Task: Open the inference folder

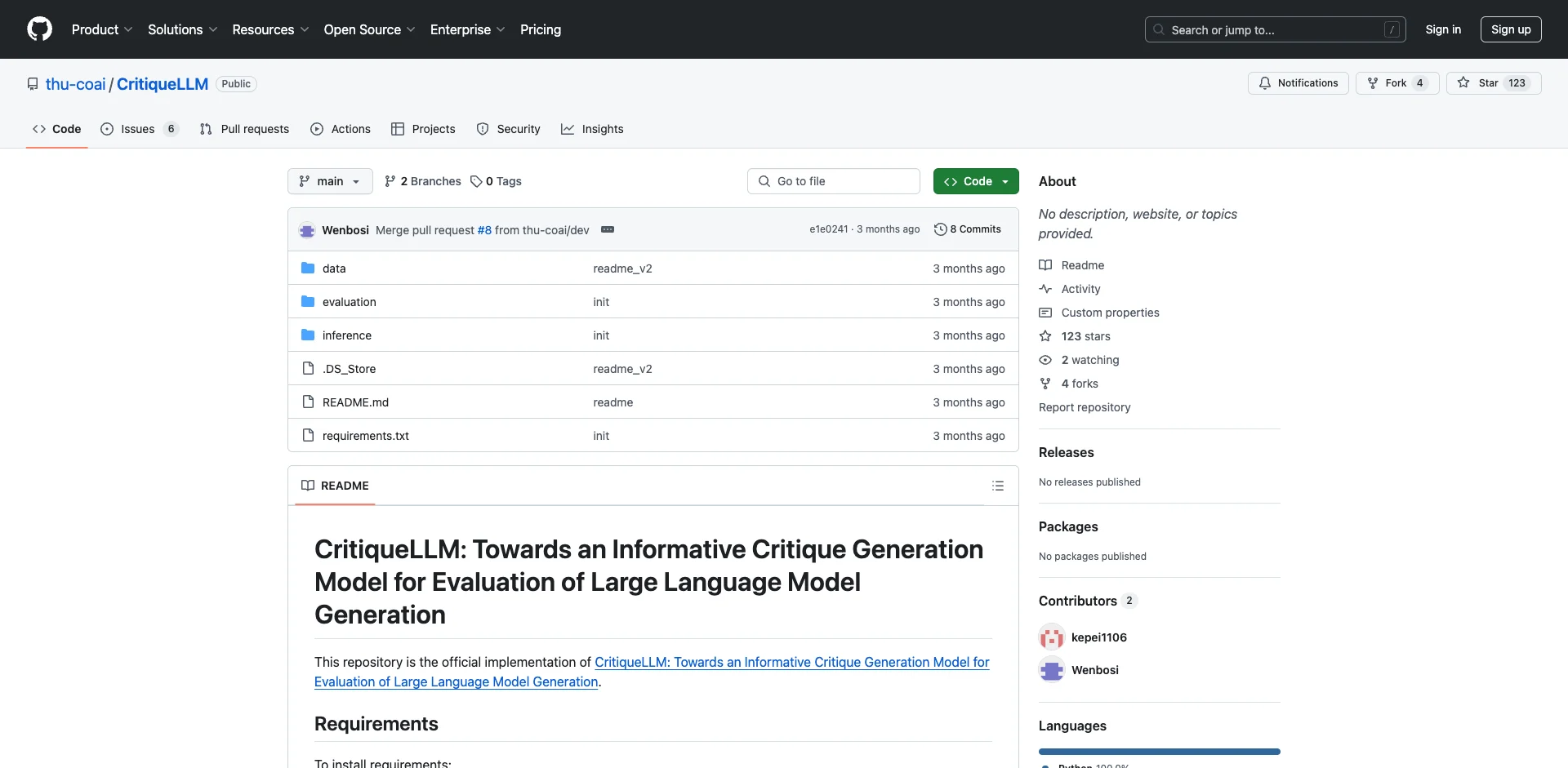Action: coord(346,335)
